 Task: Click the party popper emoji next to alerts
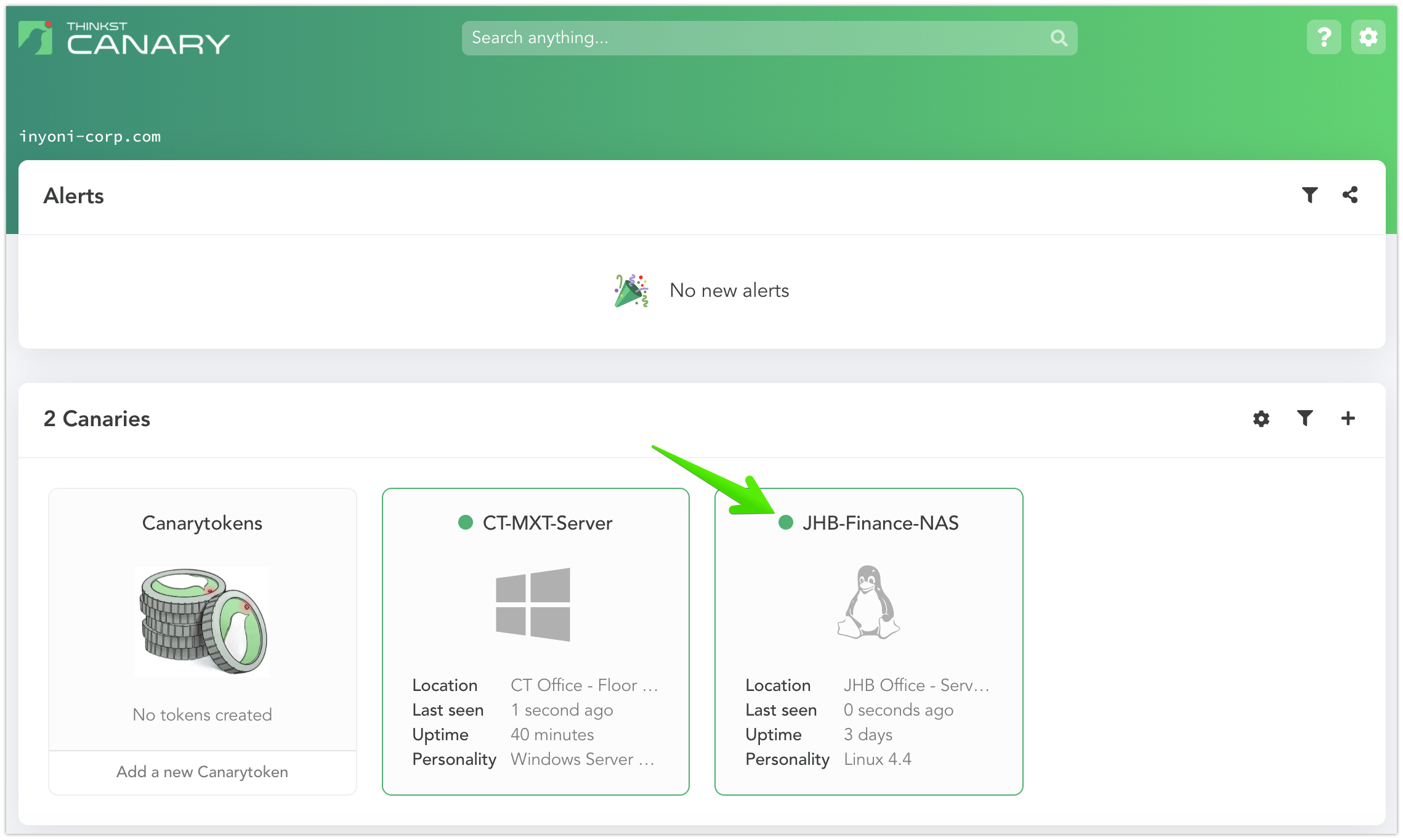630,291
